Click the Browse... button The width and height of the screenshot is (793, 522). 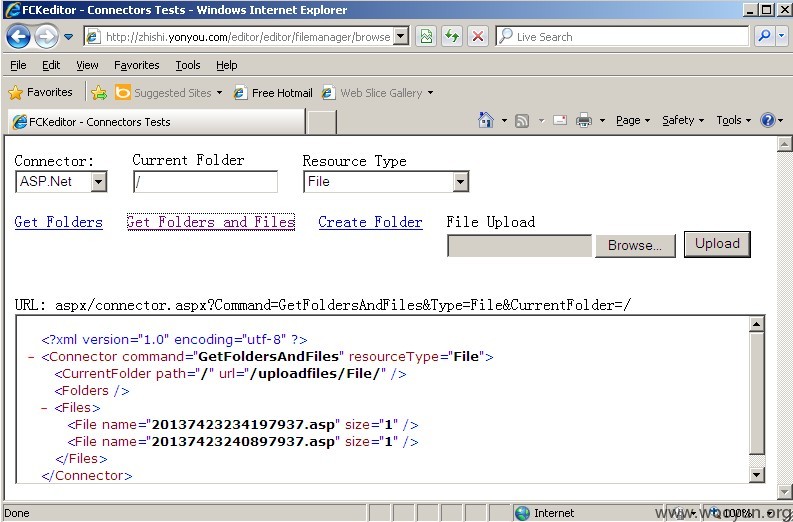tap(635, 245)
